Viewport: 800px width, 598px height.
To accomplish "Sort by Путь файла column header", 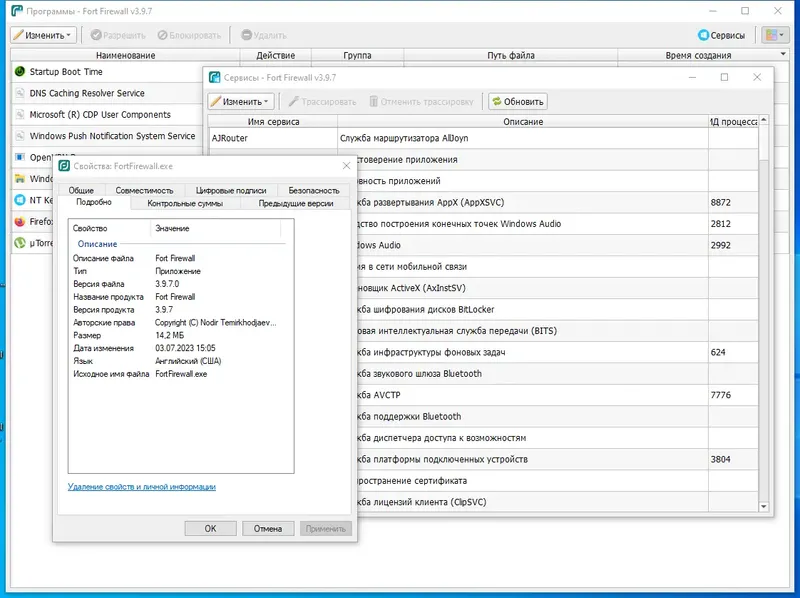I will [x=511, y=55].
